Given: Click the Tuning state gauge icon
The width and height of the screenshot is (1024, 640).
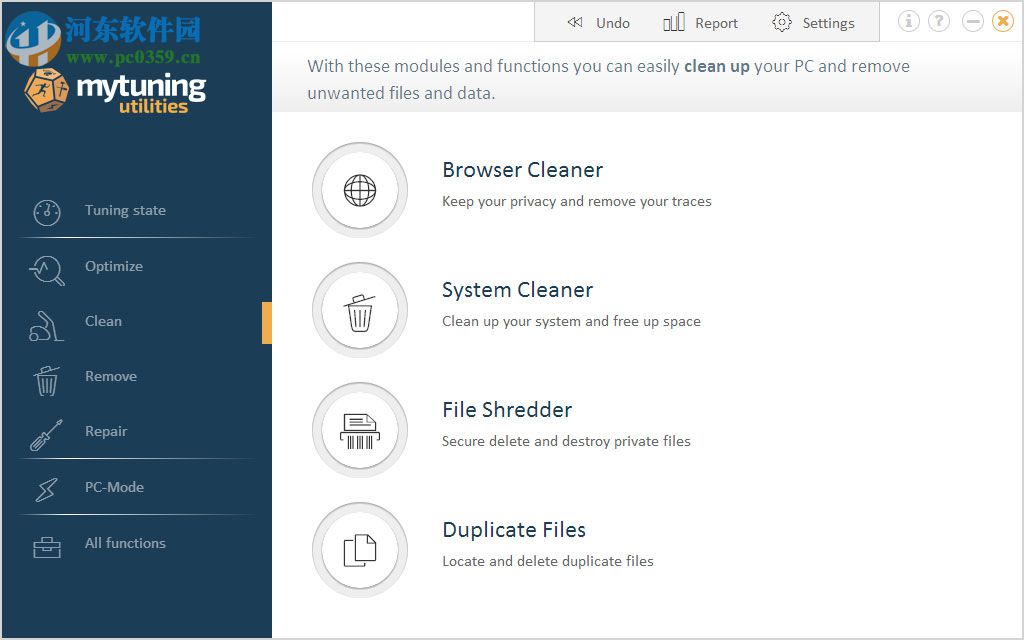Looking at the screenshot, I should coord(47,212).
